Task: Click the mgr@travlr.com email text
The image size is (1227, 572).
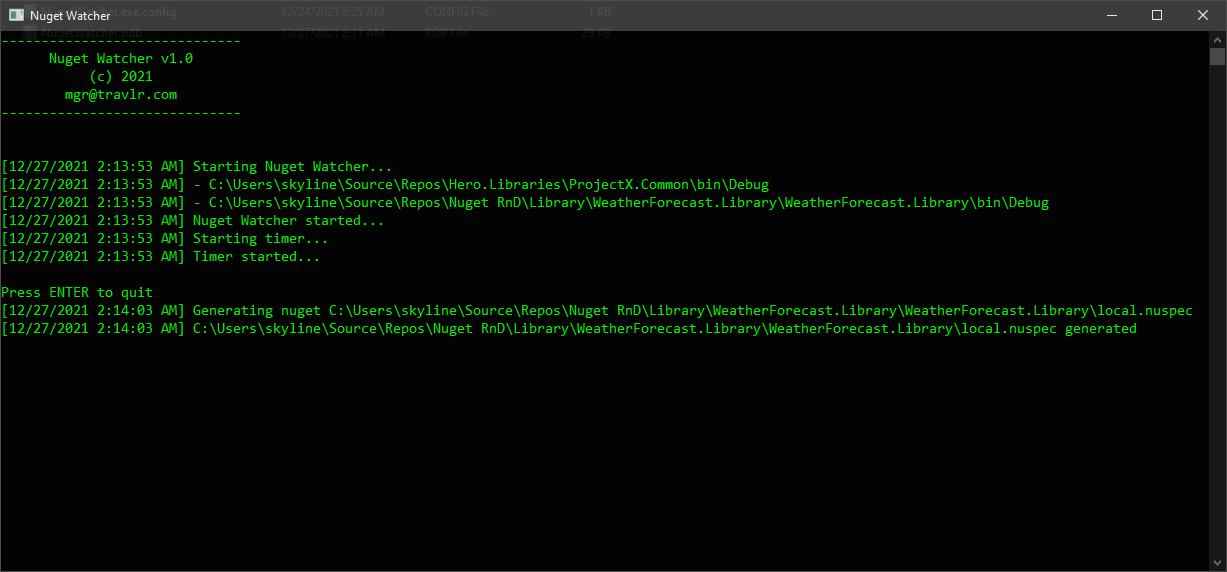Action: [121, 95]
